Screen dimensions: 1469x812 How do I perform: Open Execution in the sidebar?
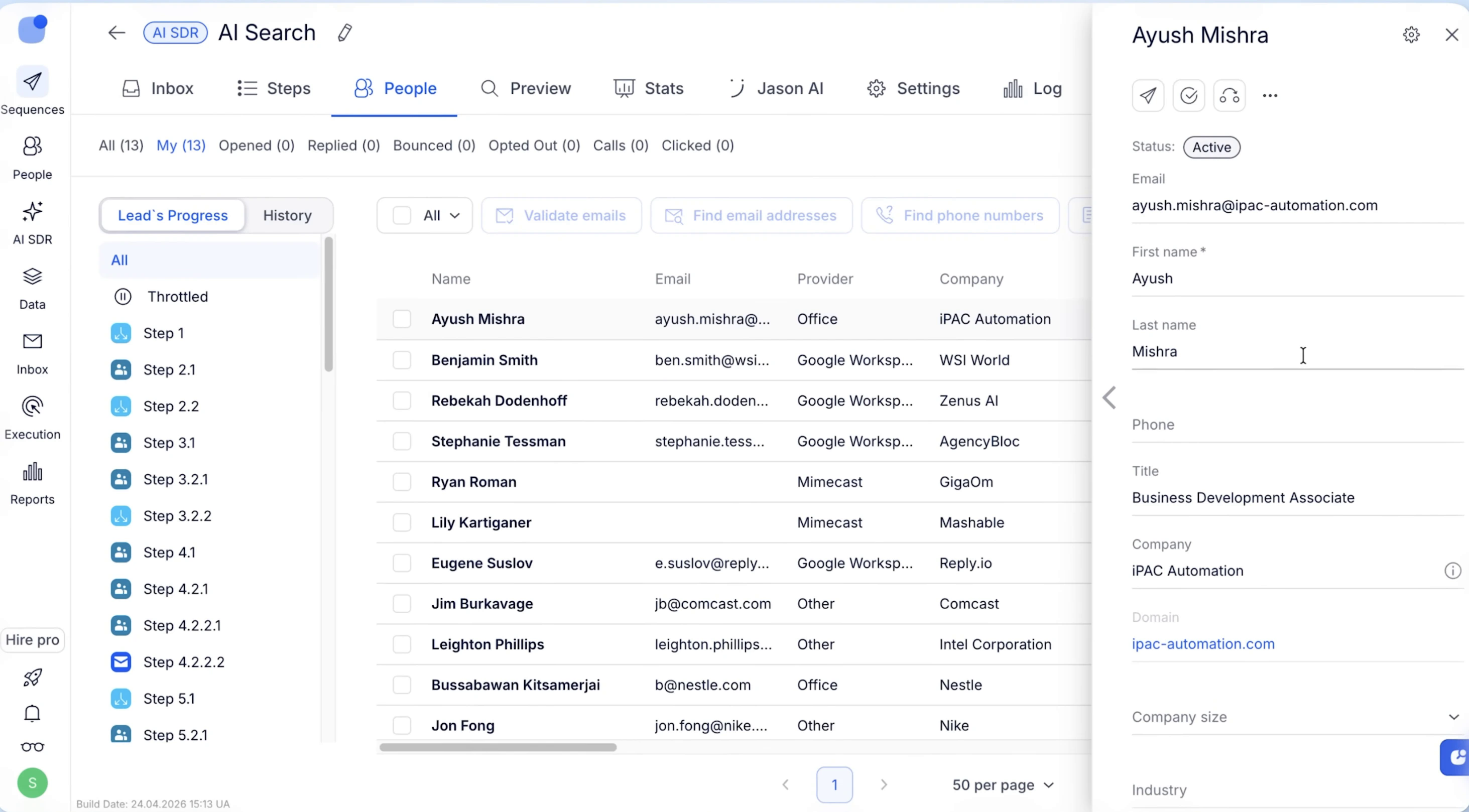pos(32,418)
